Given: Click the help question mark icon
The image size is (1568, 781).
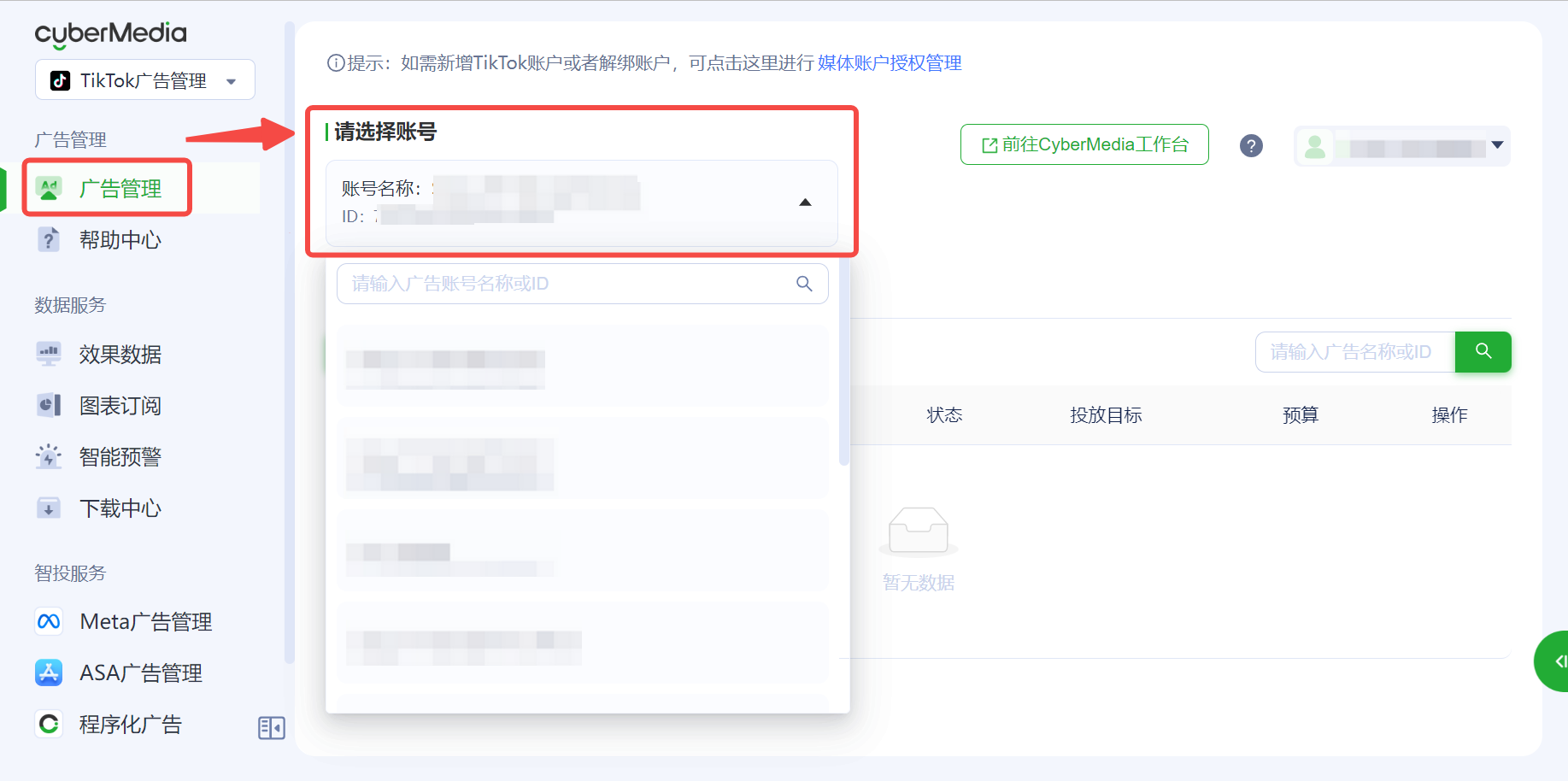Looking at the screenshot, I should 1251,146.
